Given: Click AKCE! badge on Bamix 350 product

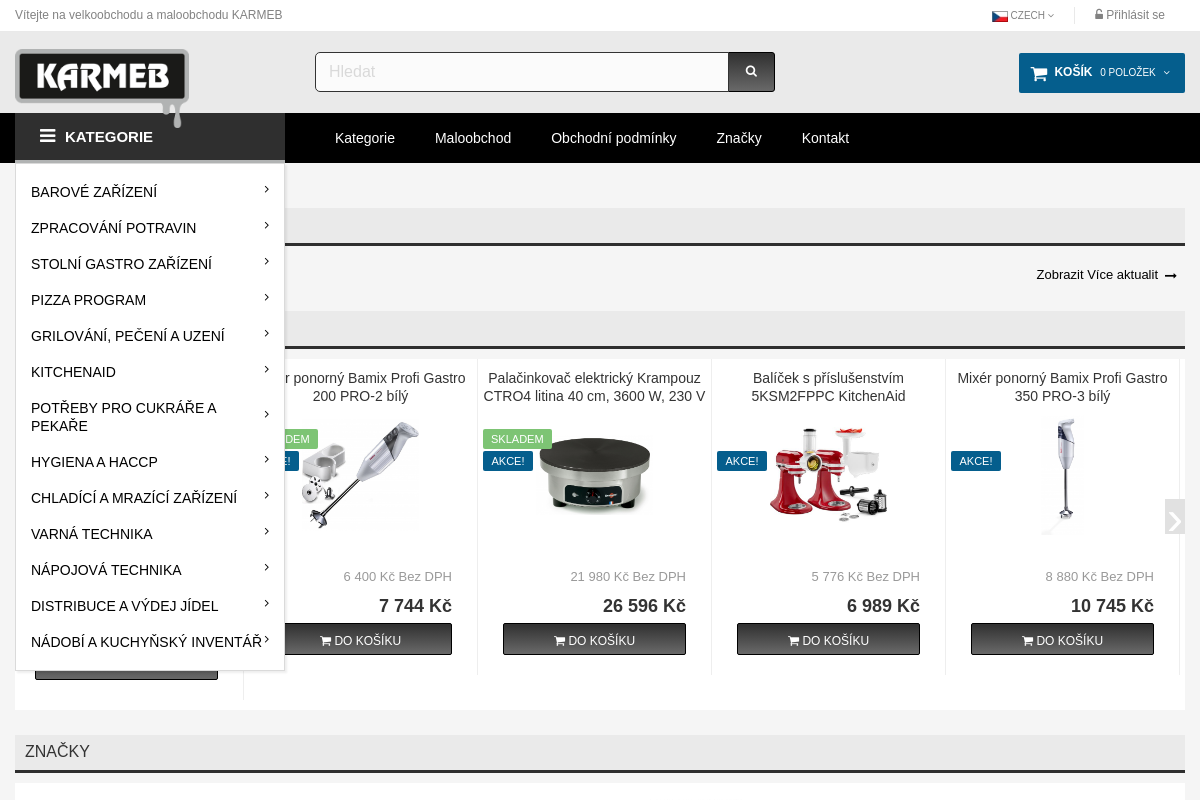Looking at the screenshot, I should coord(976,461).
